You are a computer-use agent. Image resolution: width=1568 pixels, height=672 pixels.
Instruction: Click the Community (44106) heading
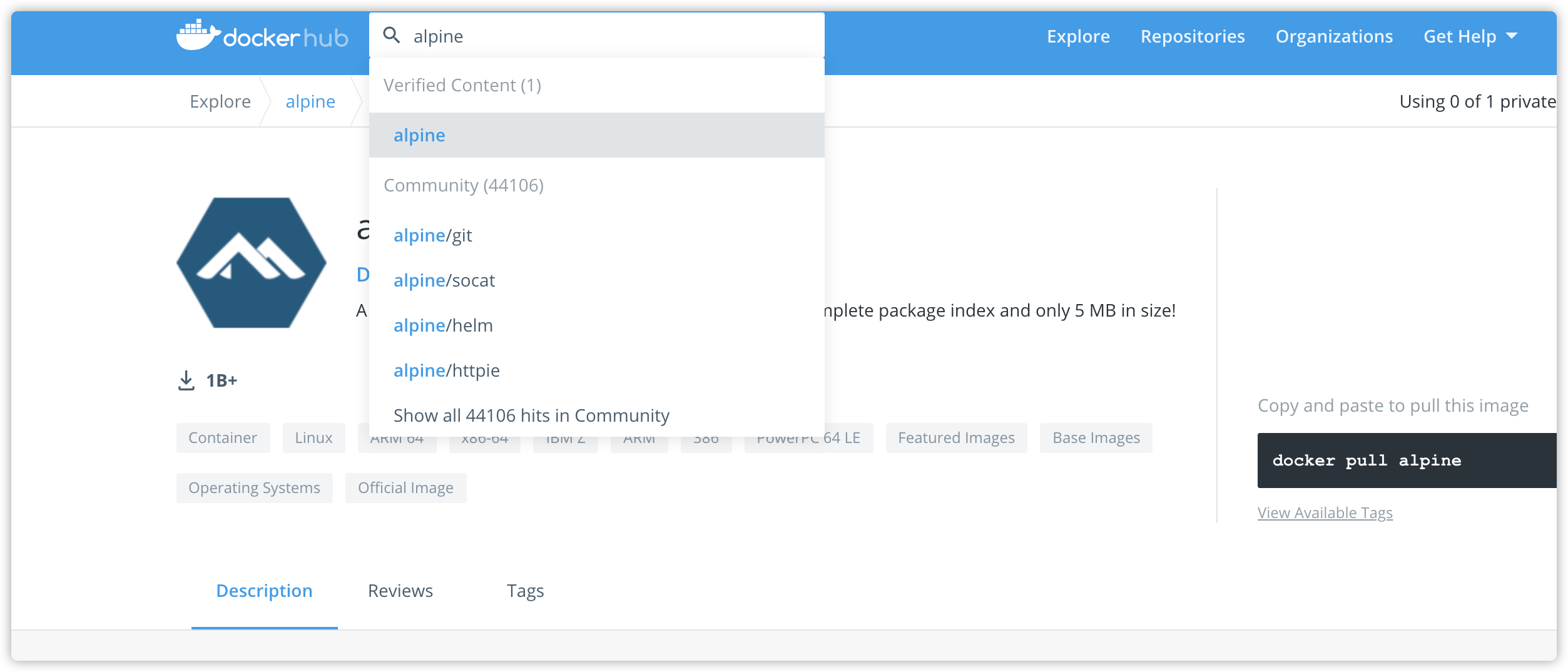[464, 185]
